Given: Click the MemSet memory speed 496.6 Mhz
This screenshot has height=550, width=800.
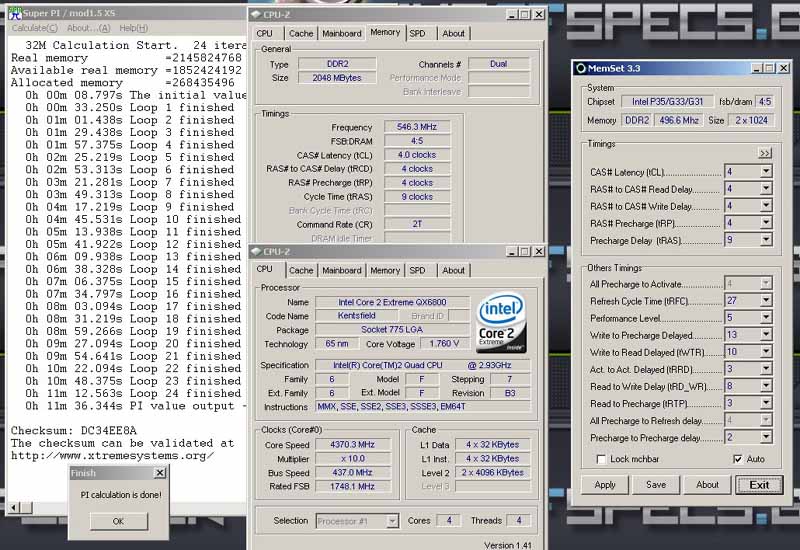Looking at the screenshot, I should (679, 120).
